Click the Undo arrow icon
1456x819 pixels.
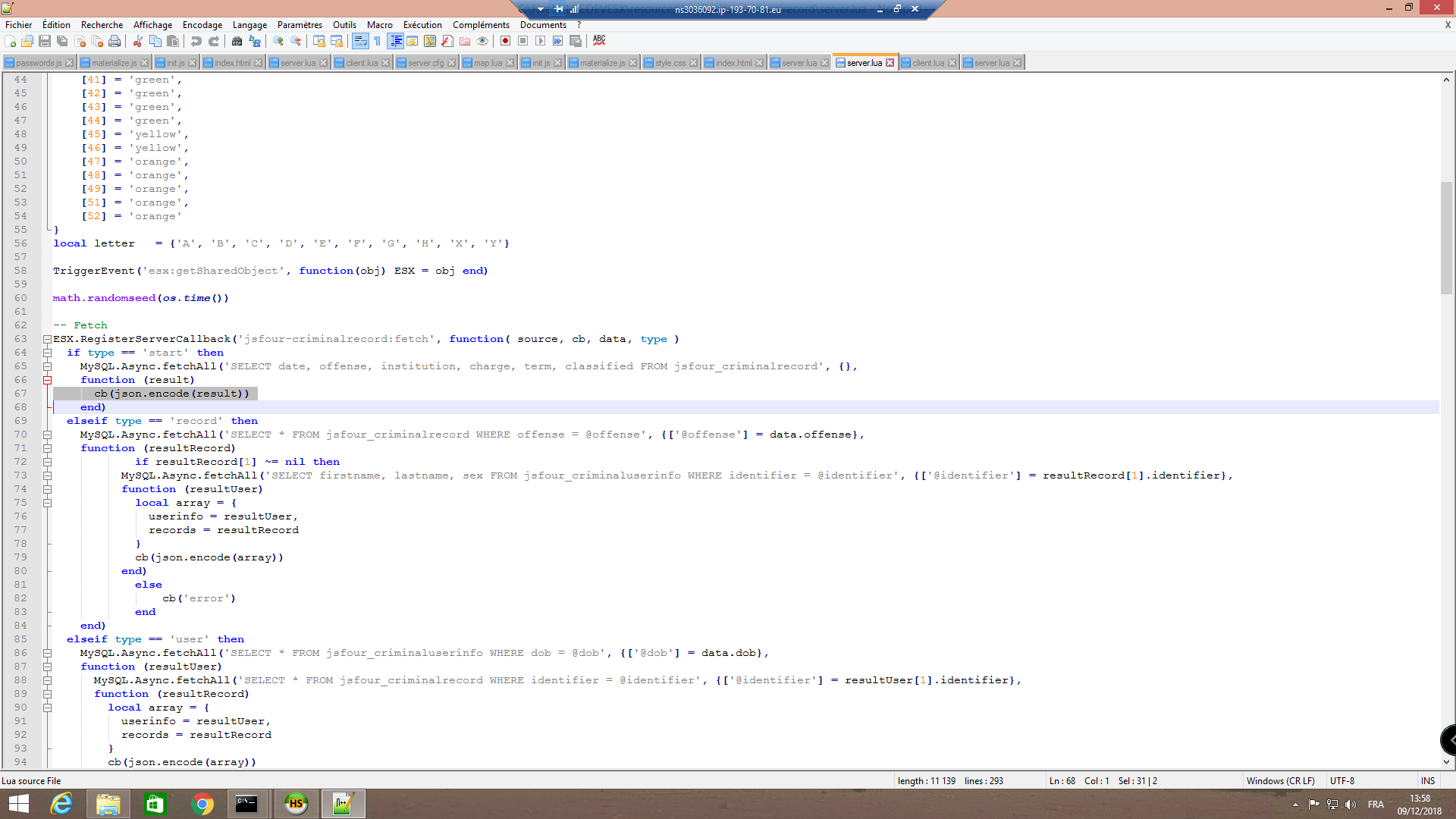[196, 41]
